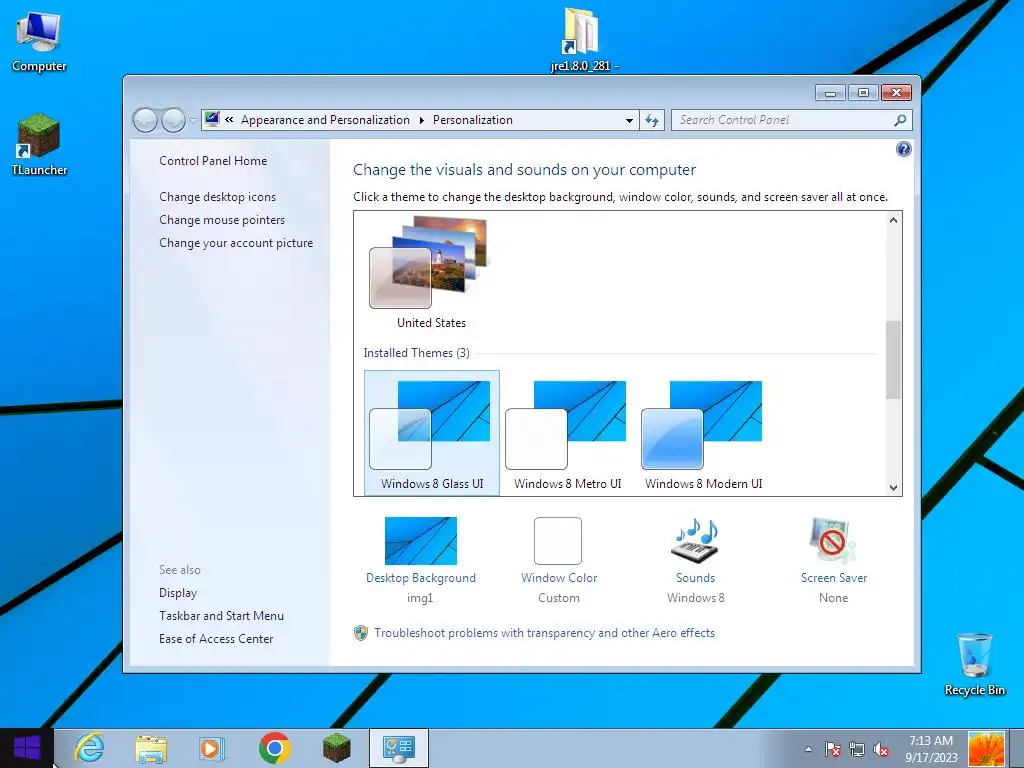
Task: Open Taskbar and Start Menu link
Action: point(221,615)
